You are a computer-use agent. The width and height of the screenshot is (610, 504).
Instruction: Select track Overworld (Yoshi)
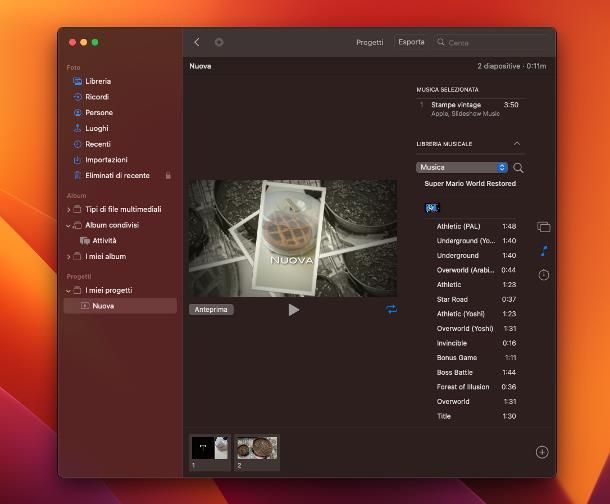pos(476,329)
